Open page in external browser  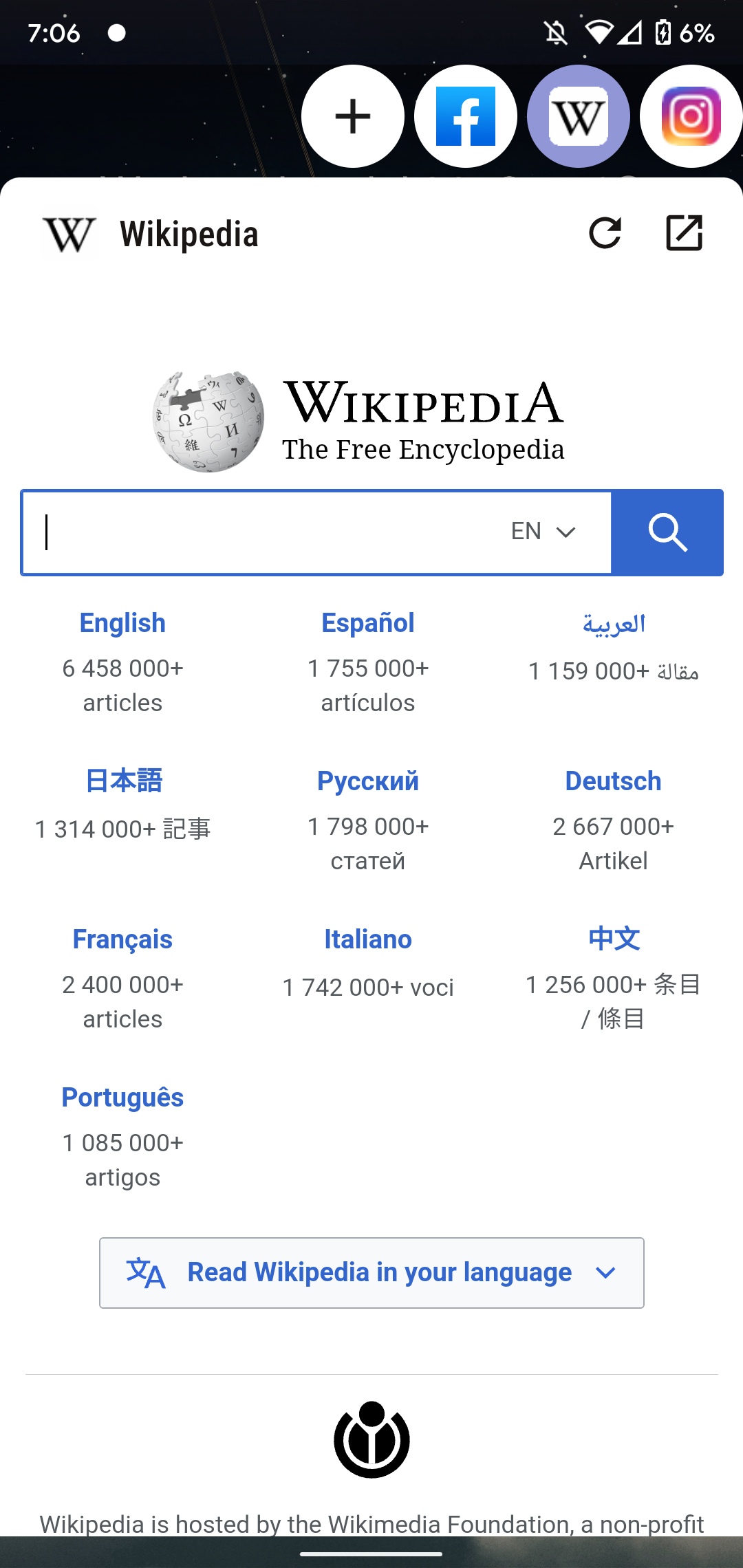685,233
